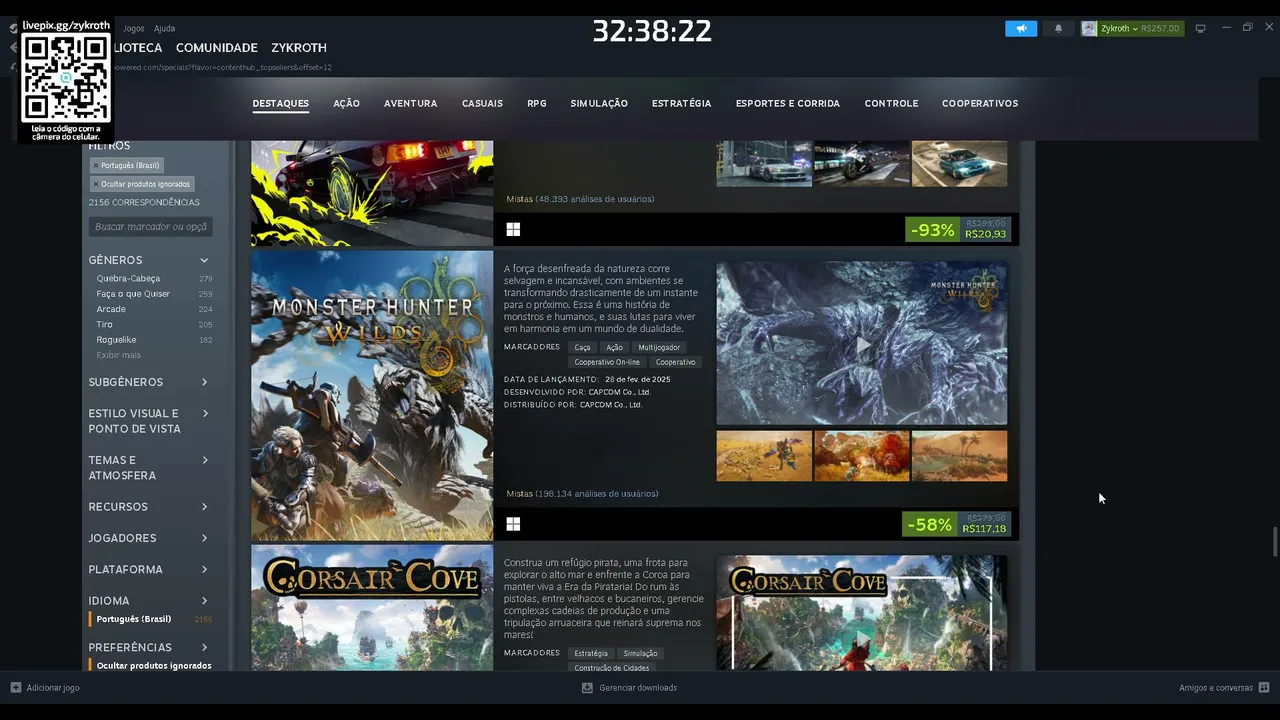This screenshot has height=720, width=1280.
Task: View the blue car screenshot thumbnail
Action: pyautogui.click(x=960, y=163)
